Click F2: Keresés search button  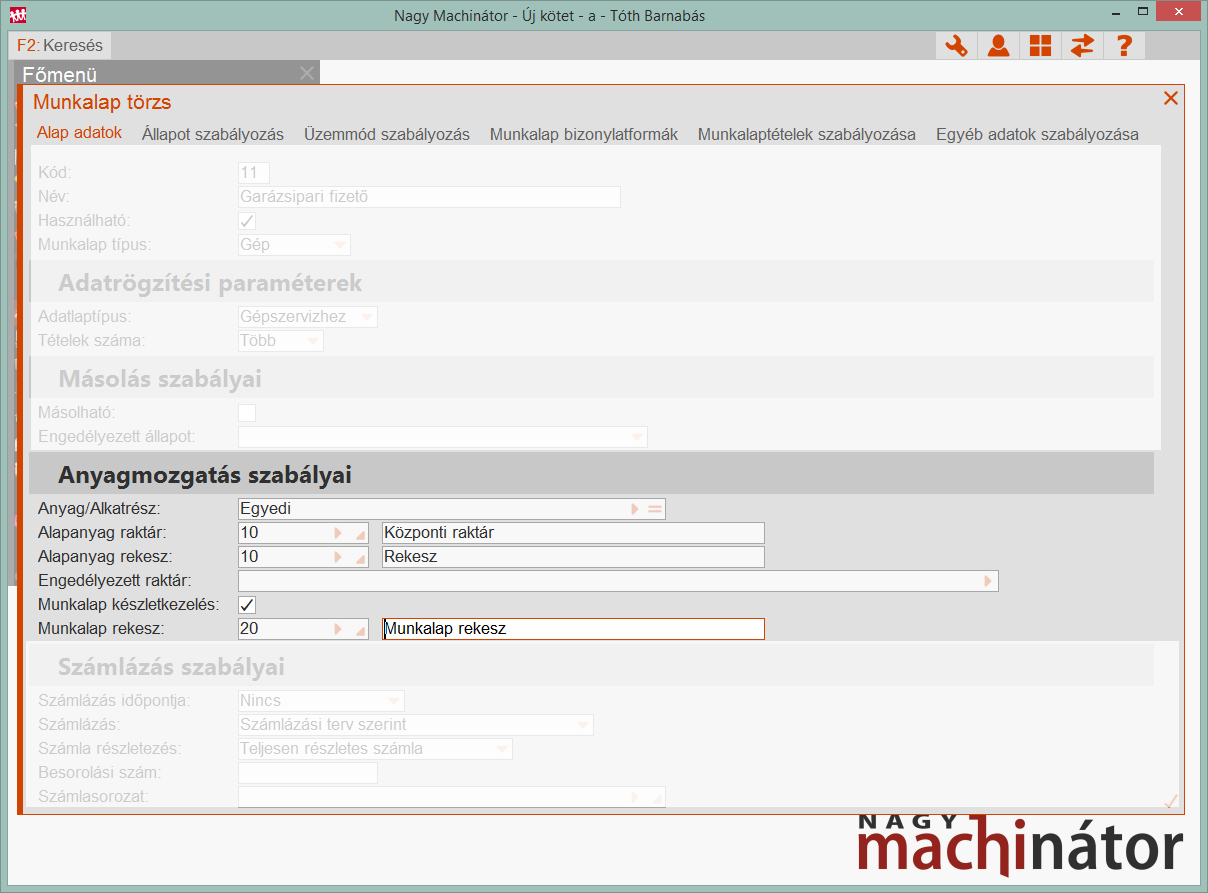(x=60, y=45)
